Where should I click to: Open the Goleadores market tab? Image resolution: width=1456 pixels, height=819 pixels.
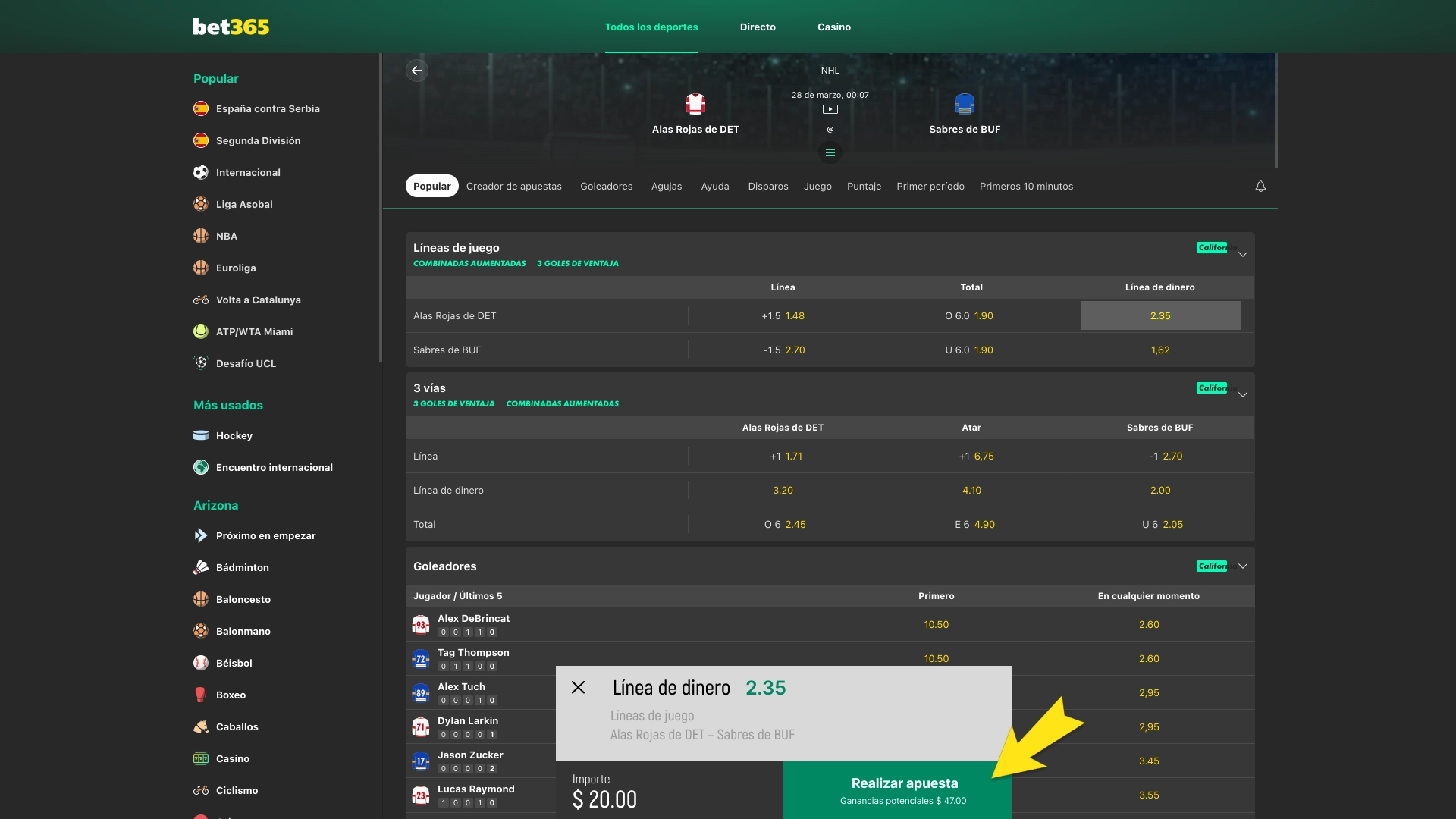(606, 186)
